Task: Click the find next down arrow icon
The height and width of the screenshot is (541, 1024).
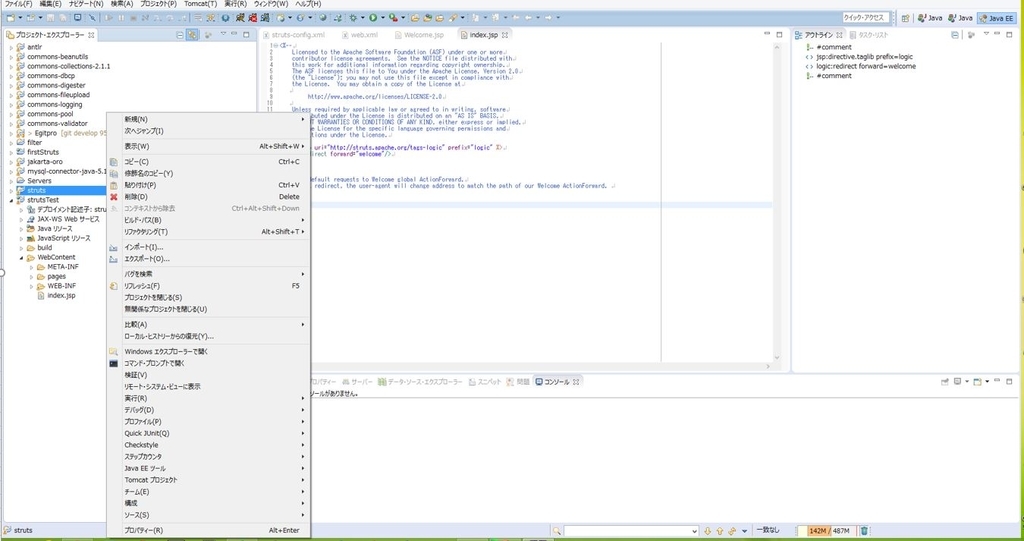Action: [x=707, y=531]
